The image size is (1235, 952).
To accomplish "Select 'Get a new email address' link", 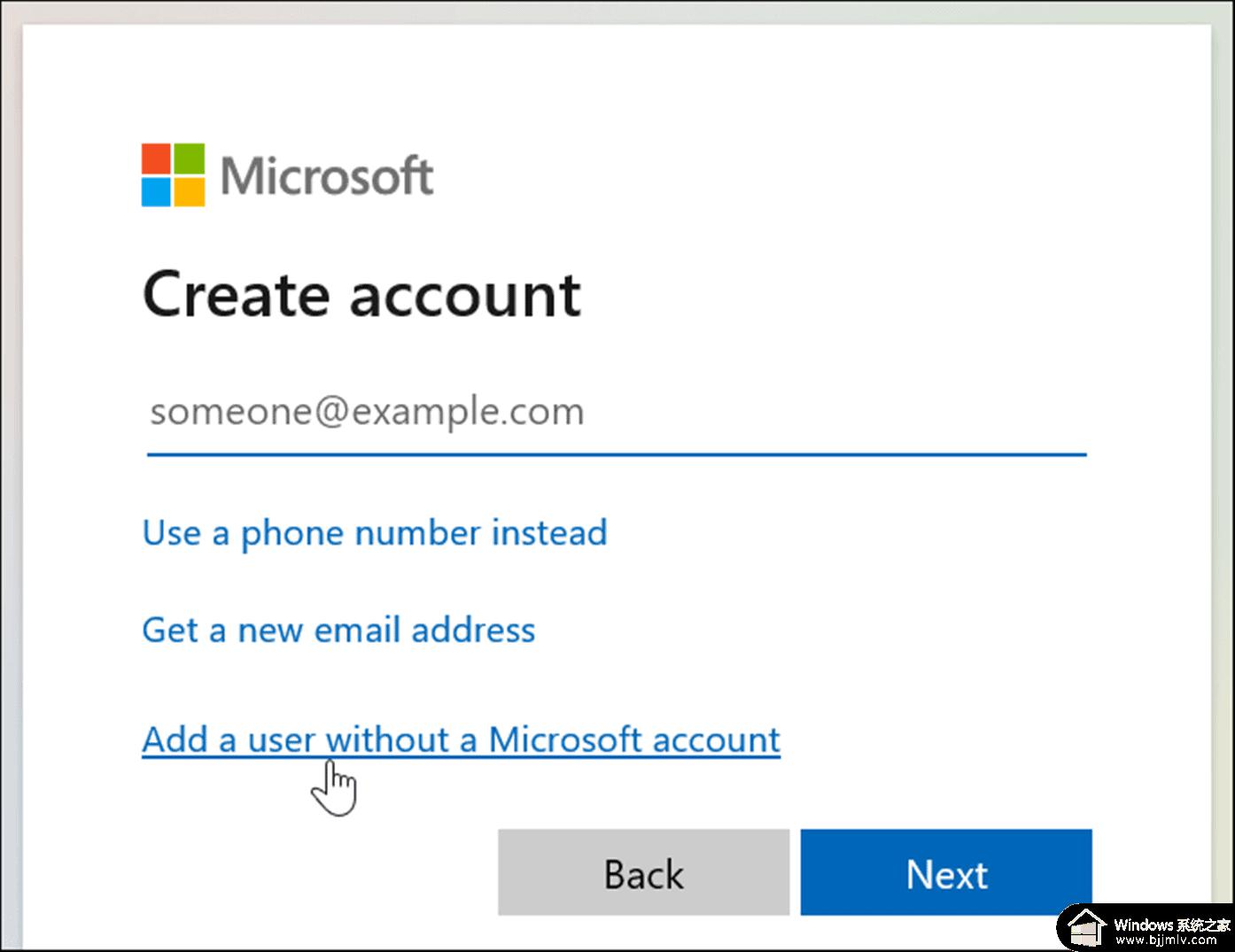I will 338,631.
